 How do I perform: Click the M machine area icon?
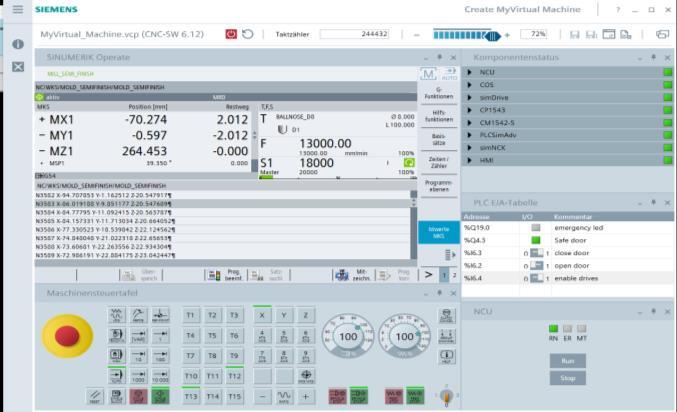coord(428,74)
